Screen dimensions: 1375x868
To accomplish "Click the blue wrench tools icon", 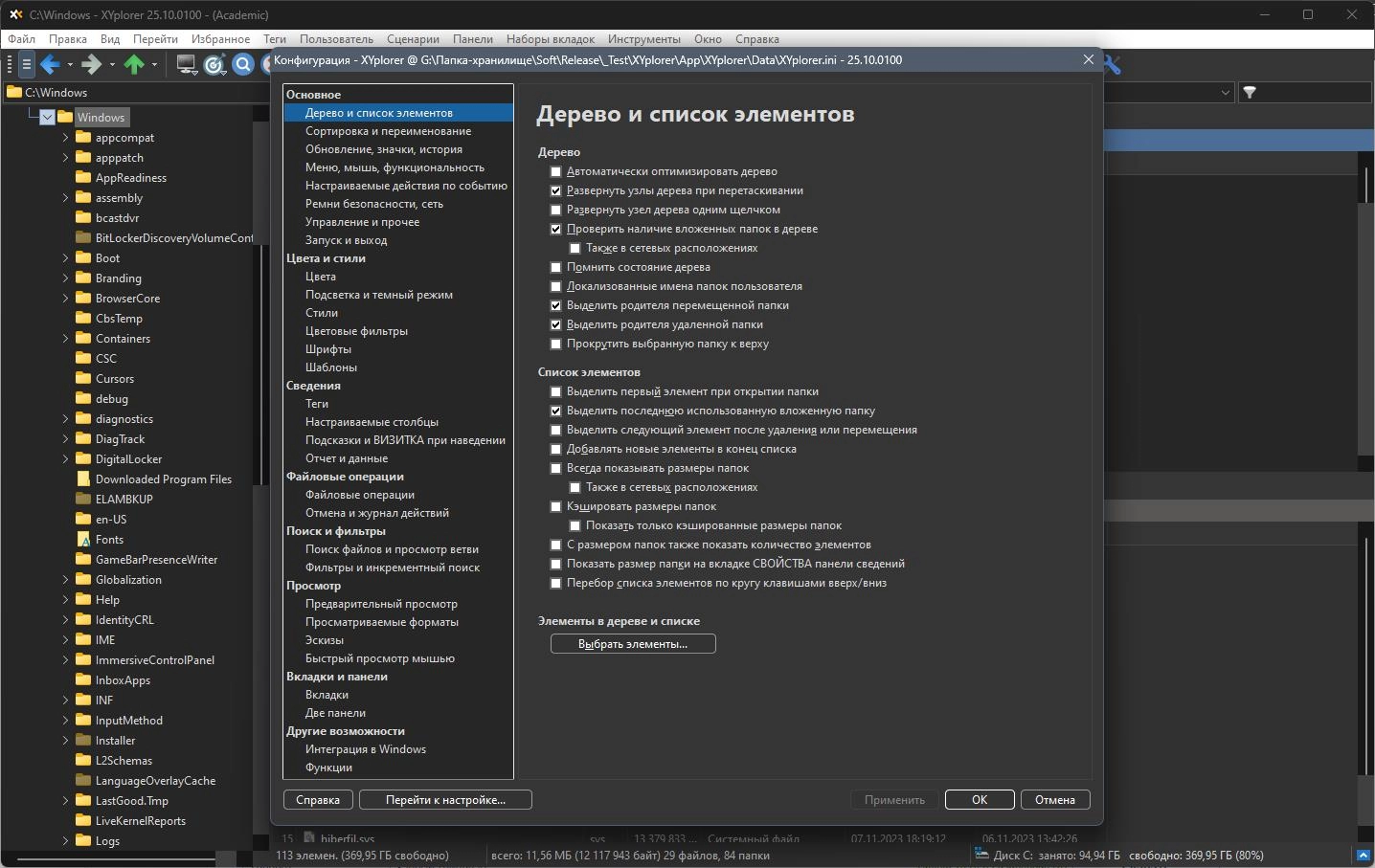I will coord(1112,64).
